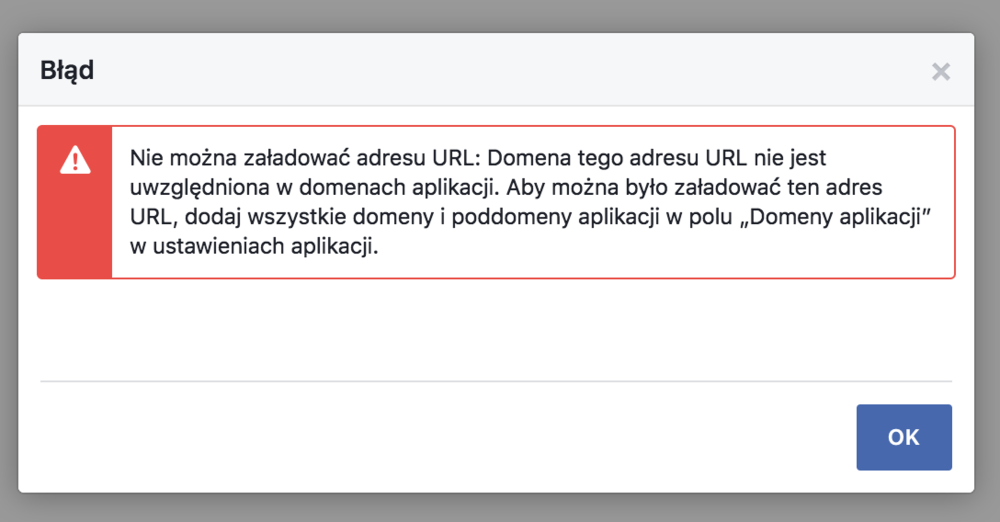Close the Błąd dialog with the X

point(940,71)
